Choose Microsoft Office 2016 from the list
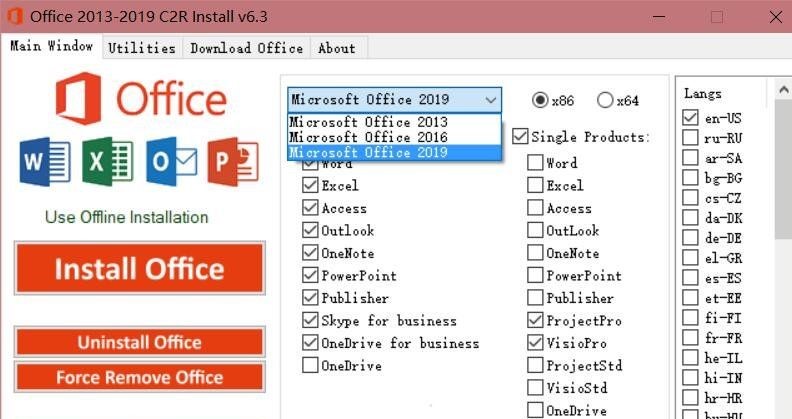This screenshot has width=792, height=419. coord(394,137)
